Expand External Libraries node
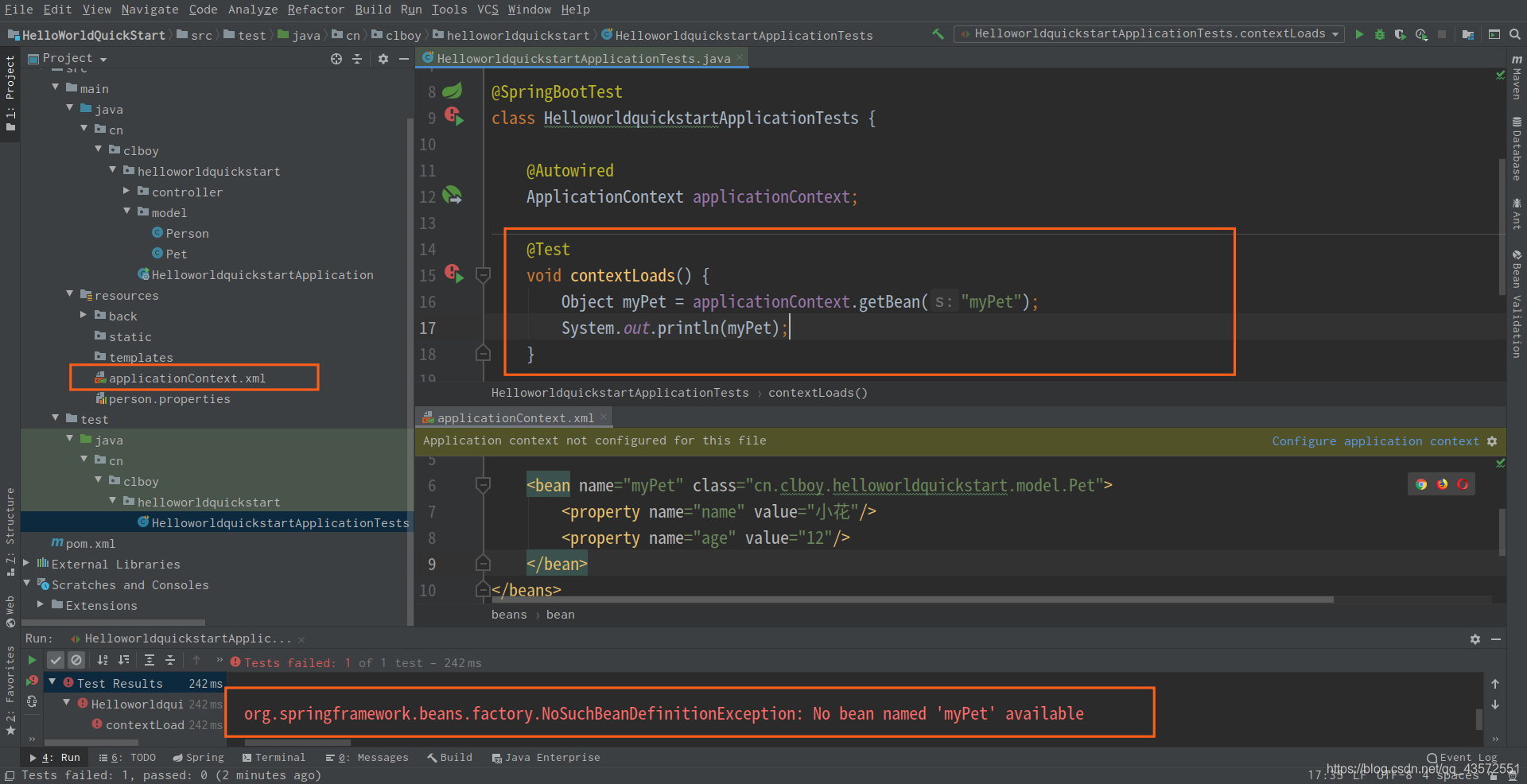Screen dimensions: 1527x784 (27, 563)
